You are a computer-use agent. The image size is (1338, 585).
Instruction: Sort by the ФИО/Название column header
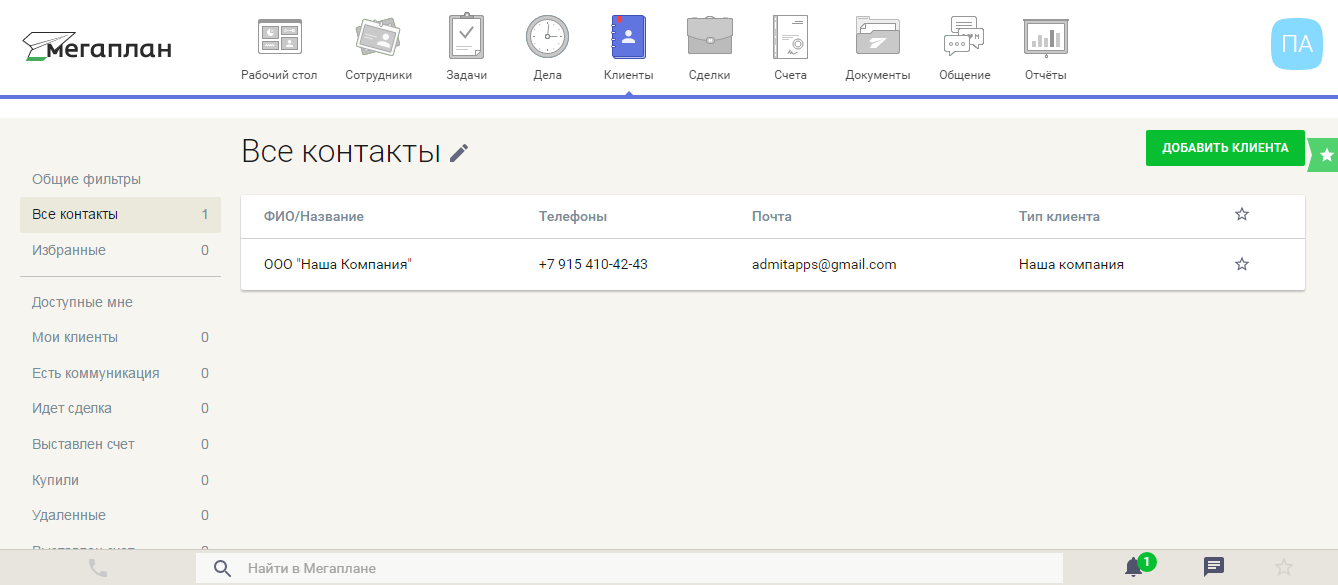pos(314,216)
